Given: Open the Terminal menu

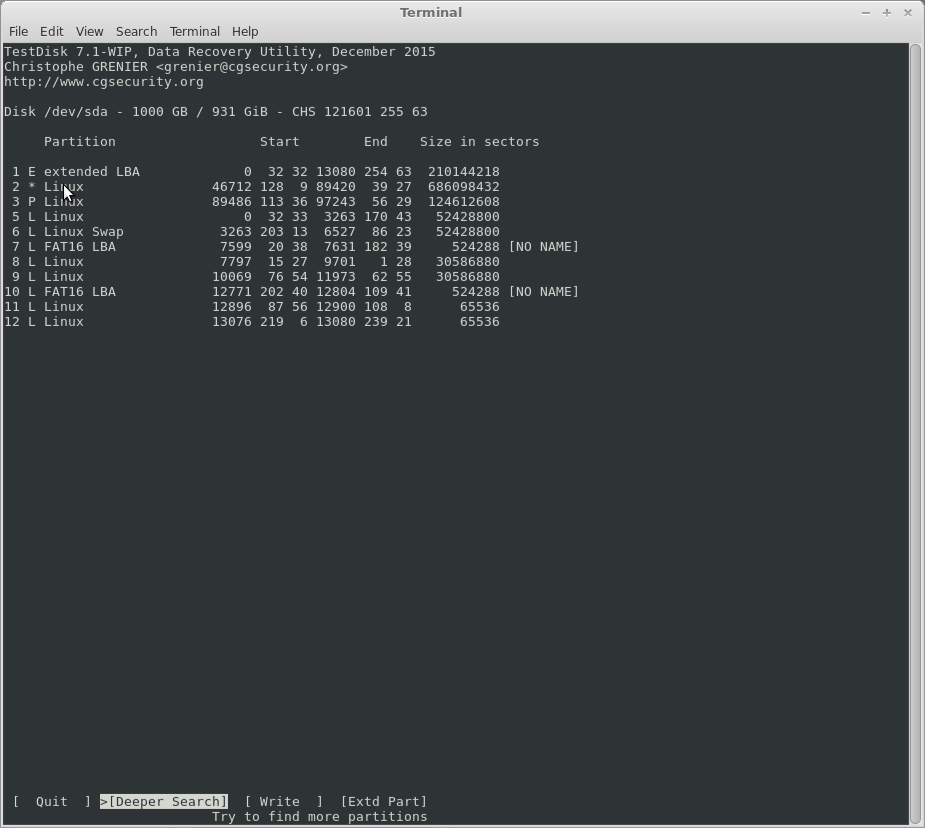Looking at the screenshot, I should point(194,31).
